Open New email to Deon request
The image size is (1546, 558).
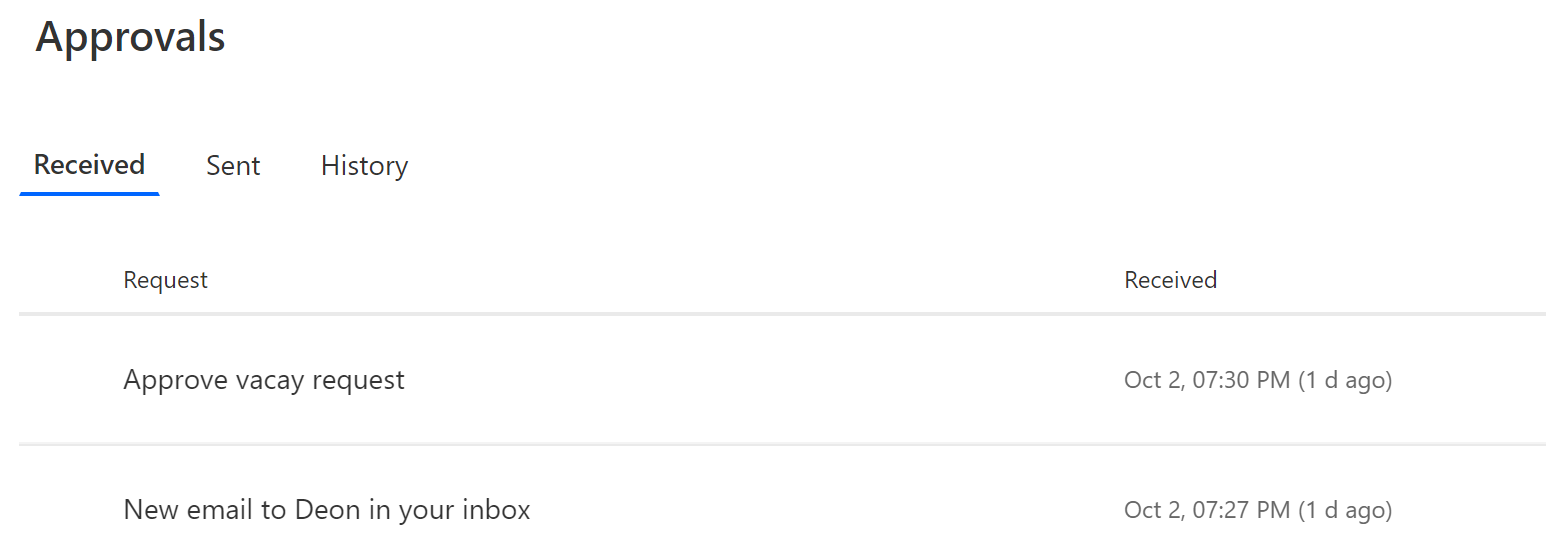pos(326,510)
